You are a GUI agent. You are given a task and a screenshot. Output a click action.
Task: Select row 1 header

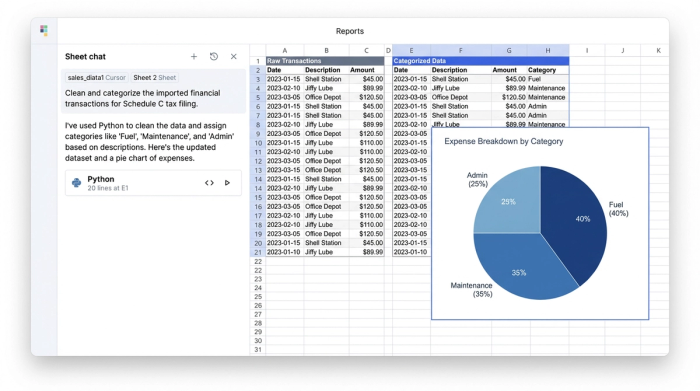coord(258,61)
